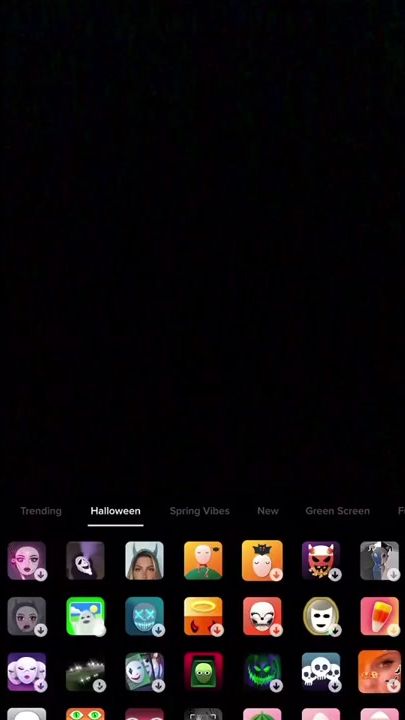Open the Spring Vibes tab
Image resolution: width=405 pixels, height=720 pixels.
(199, 511)
